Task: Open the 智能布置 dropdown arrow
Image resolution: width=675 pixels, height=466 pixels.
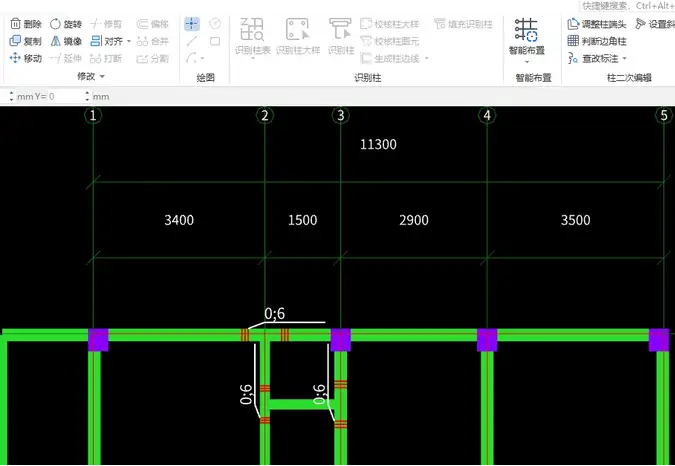Action: point(526,62)
